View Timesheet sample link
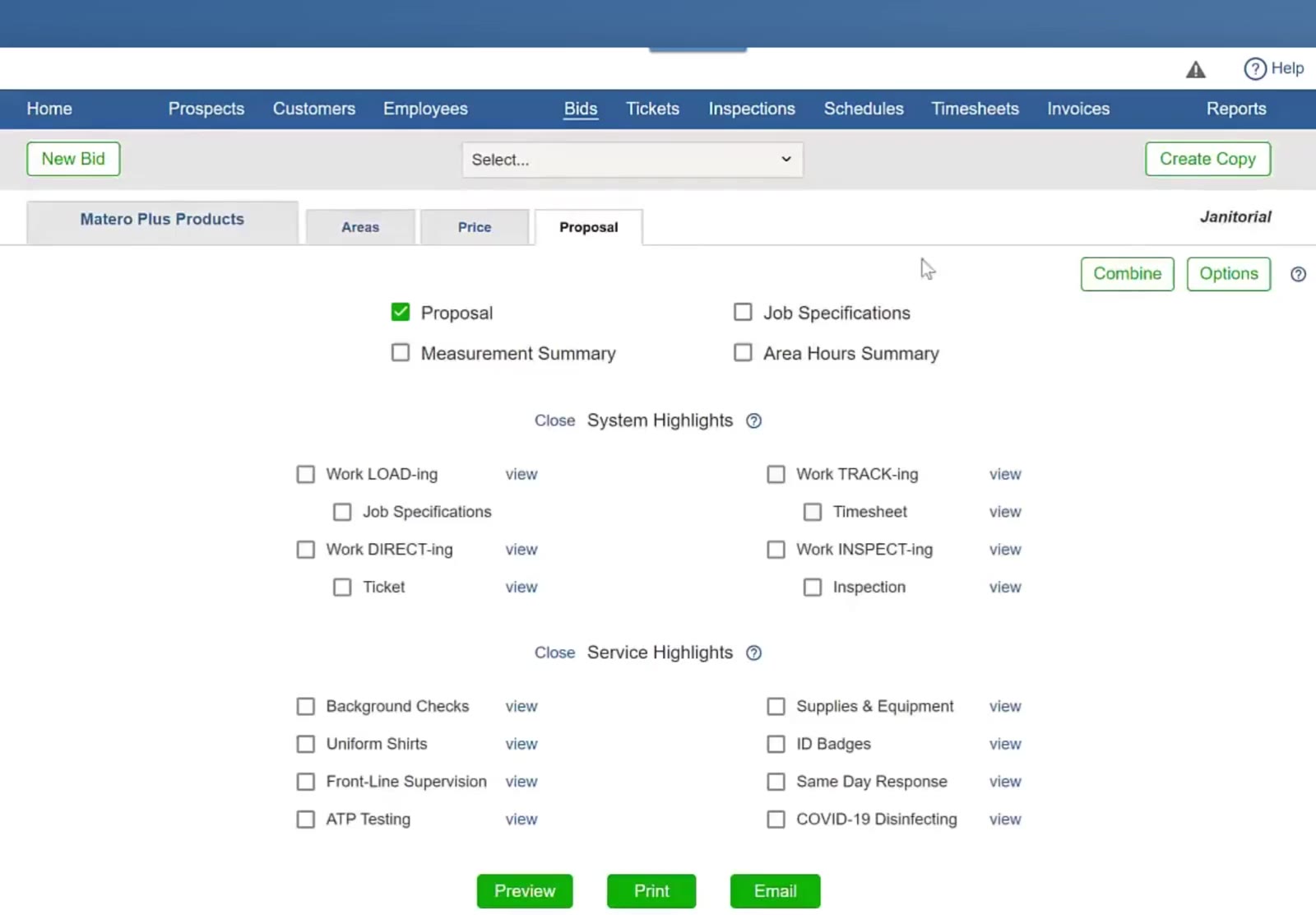 tap(1005, 512)
